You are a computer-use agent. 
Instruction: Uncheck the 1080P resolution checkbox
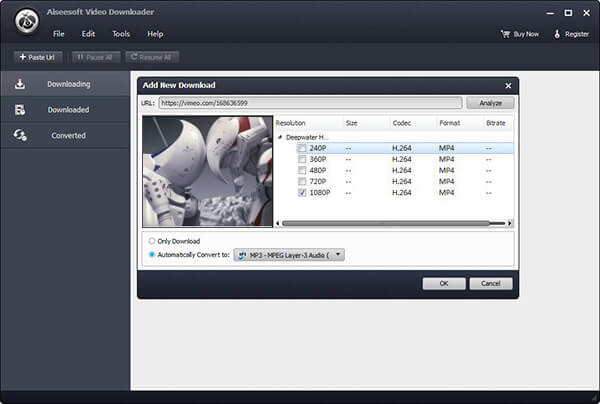(x=302, y=192)
